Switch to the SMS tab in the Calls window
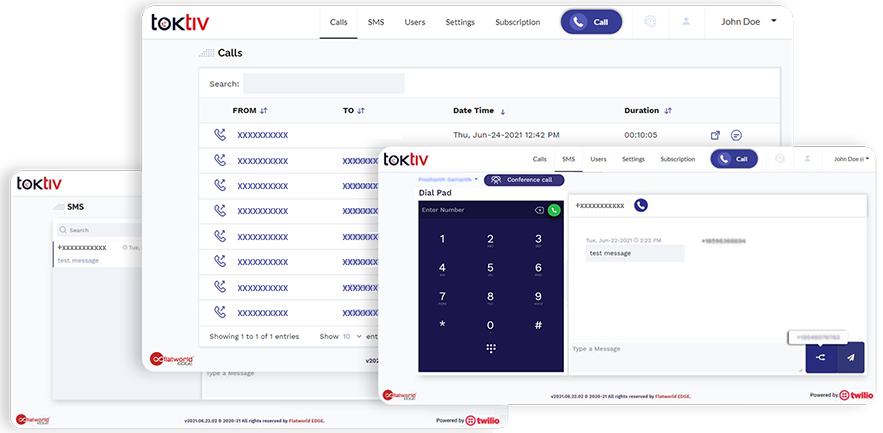 [x=376, y=23]
